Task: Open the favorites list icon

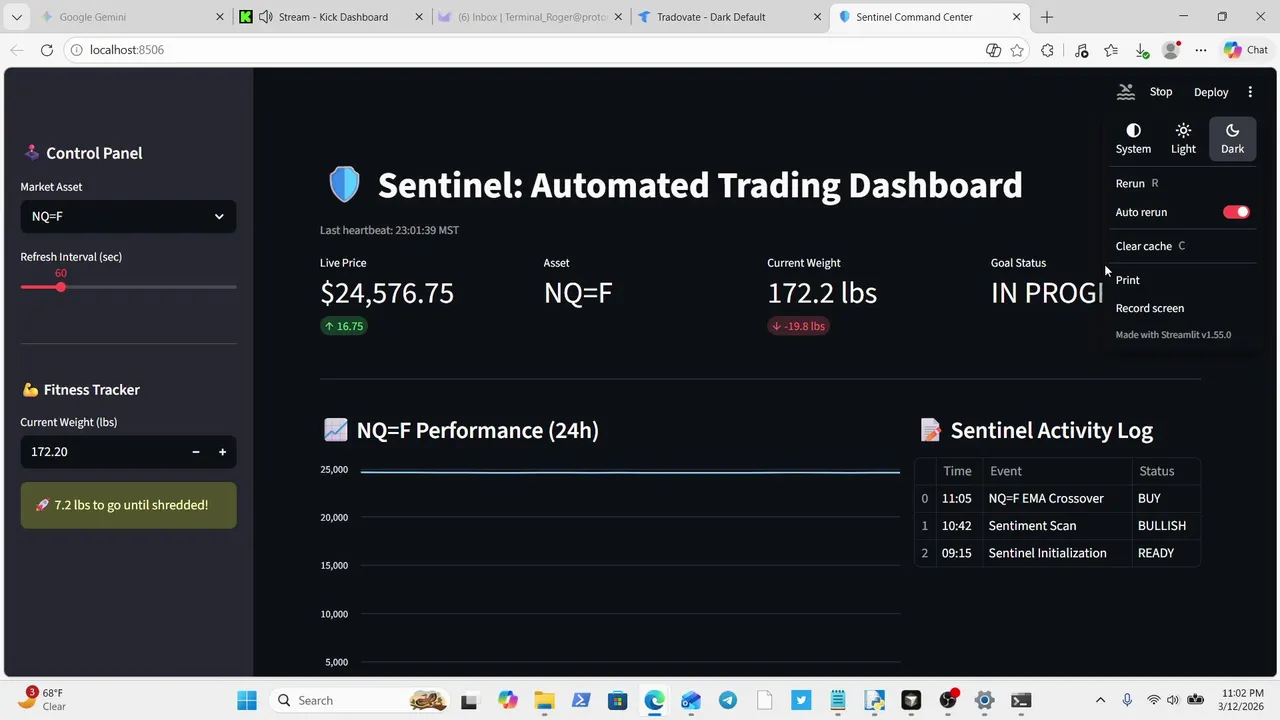Action: 1111,50
